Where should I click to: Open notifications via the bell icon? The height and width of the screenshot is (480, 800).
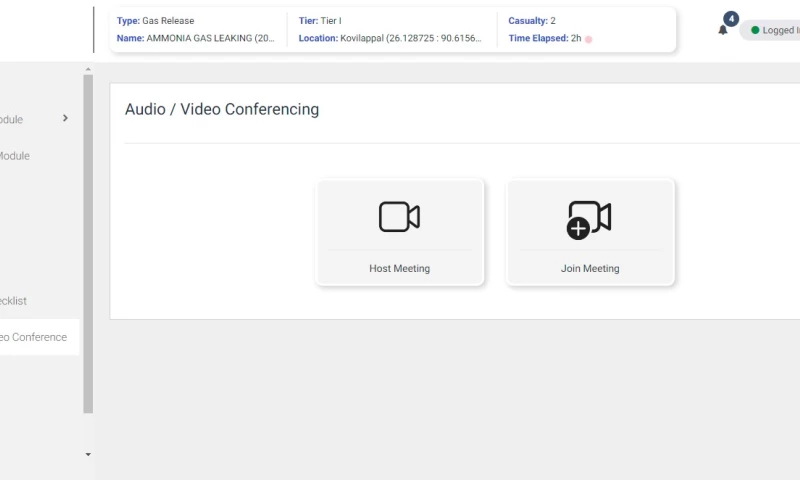coord(722,30)
